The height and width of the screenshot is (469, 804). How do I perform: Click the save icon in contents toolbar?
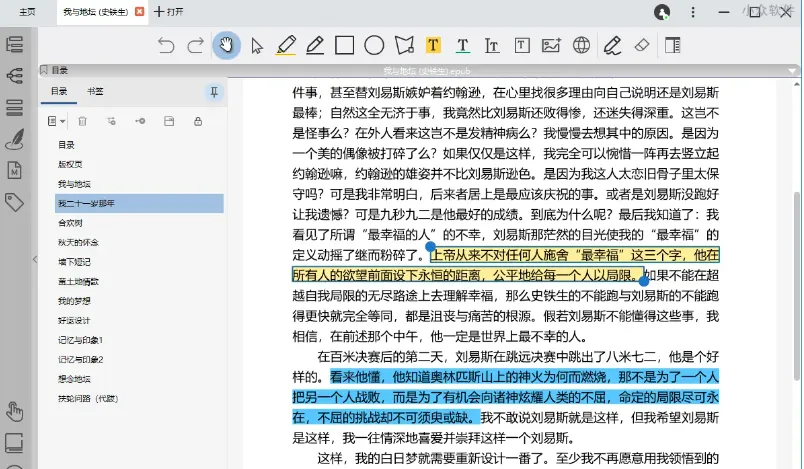169,121
